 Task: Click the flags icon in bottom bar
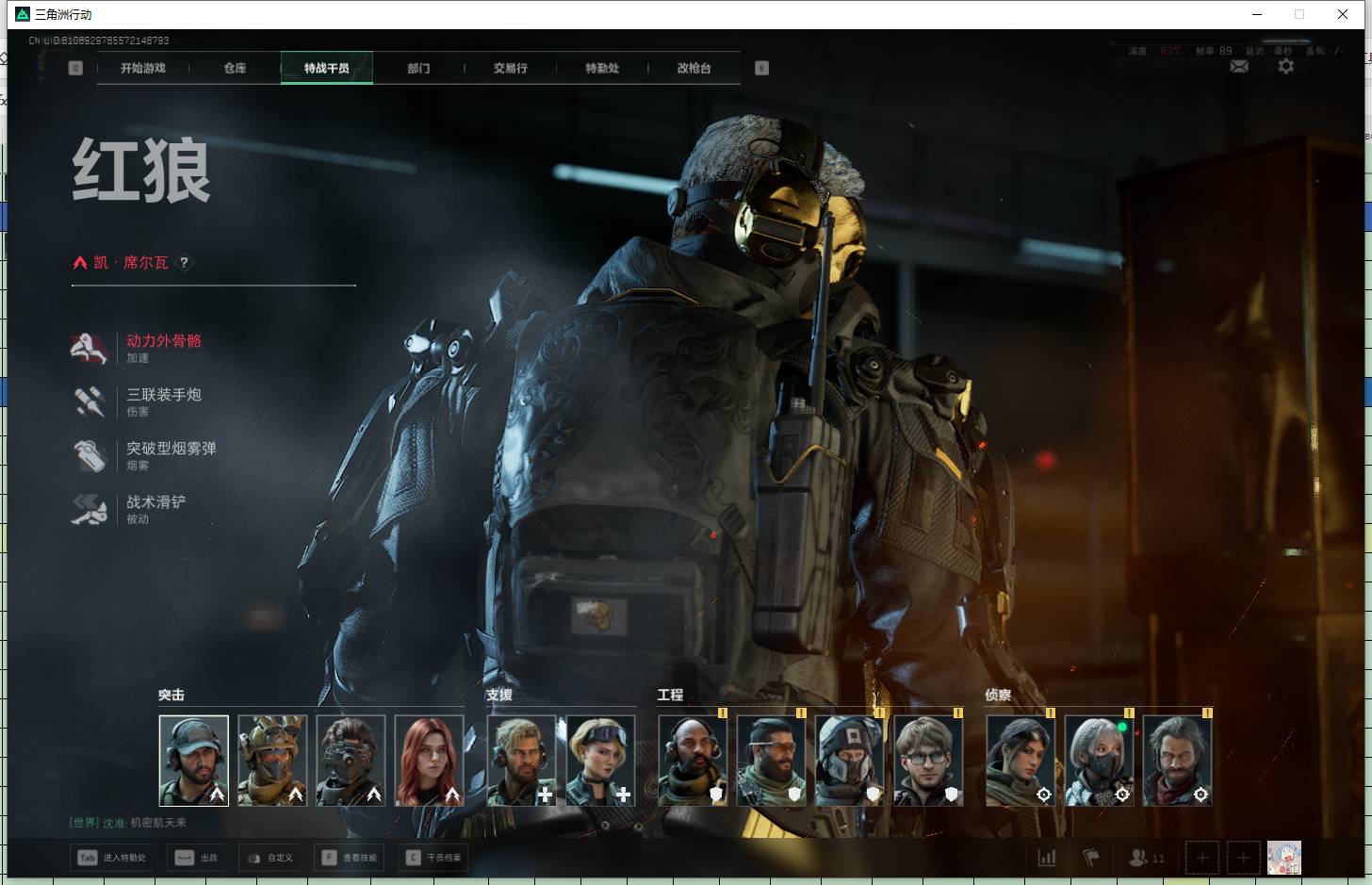tap(1091, 858)
